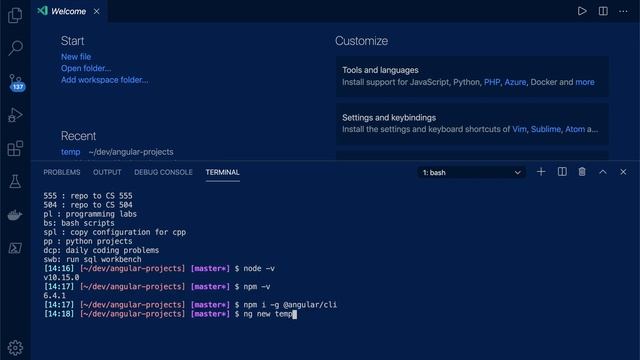This screenshot has height=360, width=640.
Task: Open the editor More Actions ellipsis
Action: point(623,11)
